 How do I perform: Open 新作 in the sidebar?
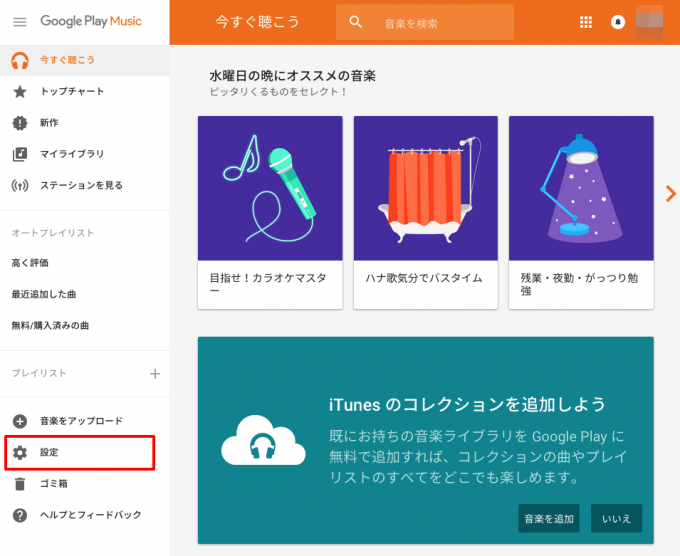coord(85,123)
